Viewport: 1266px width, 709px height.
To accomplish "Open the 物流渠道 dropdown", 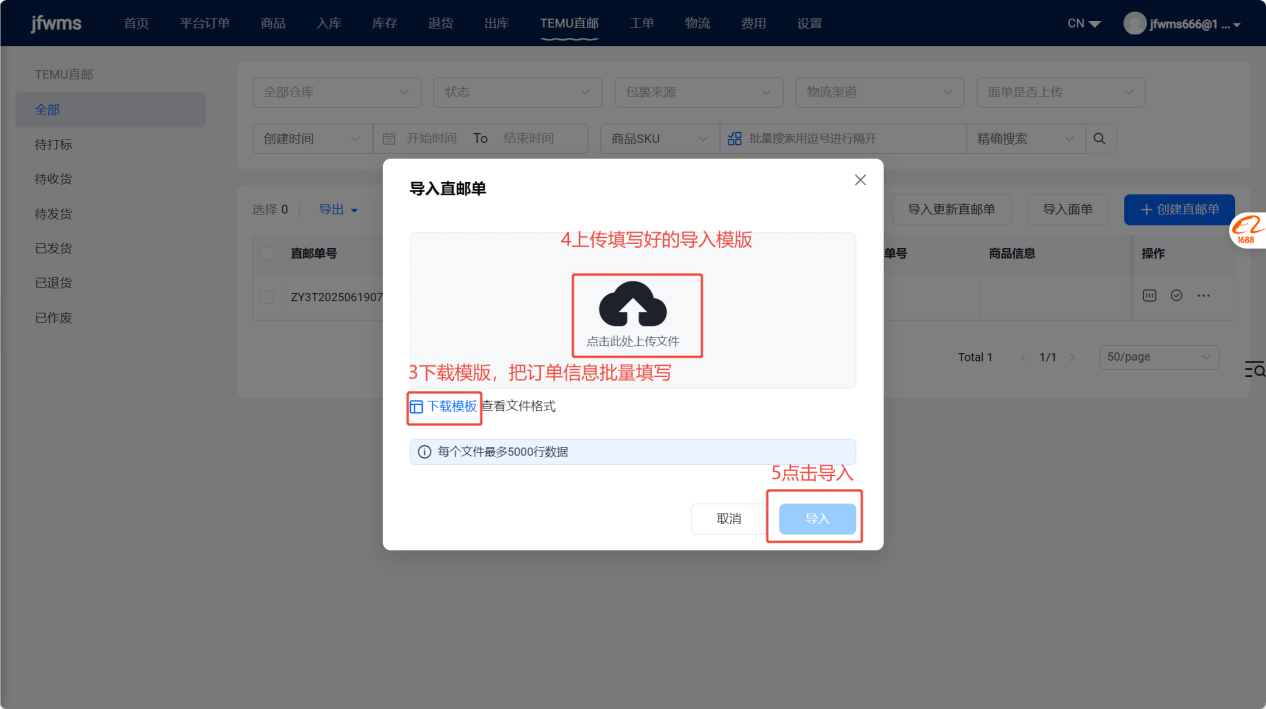I will click(880, 92).
